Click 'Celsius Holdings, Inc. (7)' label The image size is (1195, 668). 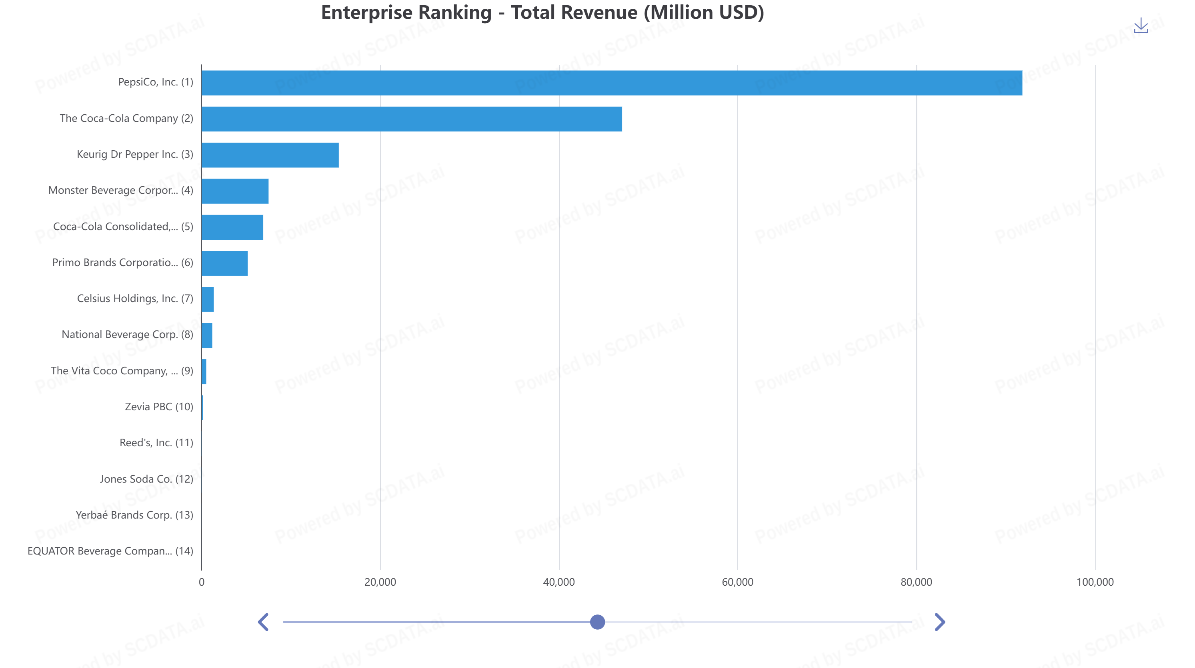tap(135, 299)
